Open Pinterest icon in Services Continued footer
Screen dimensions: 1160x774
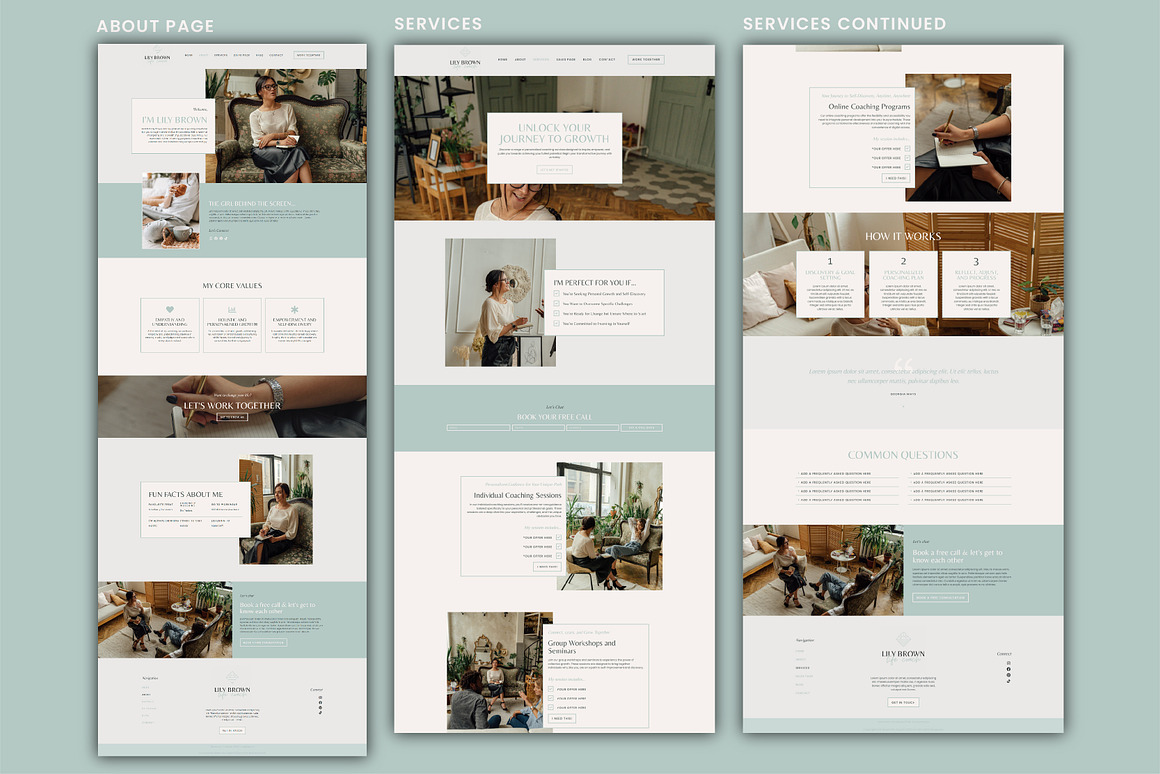(1008, 675)
